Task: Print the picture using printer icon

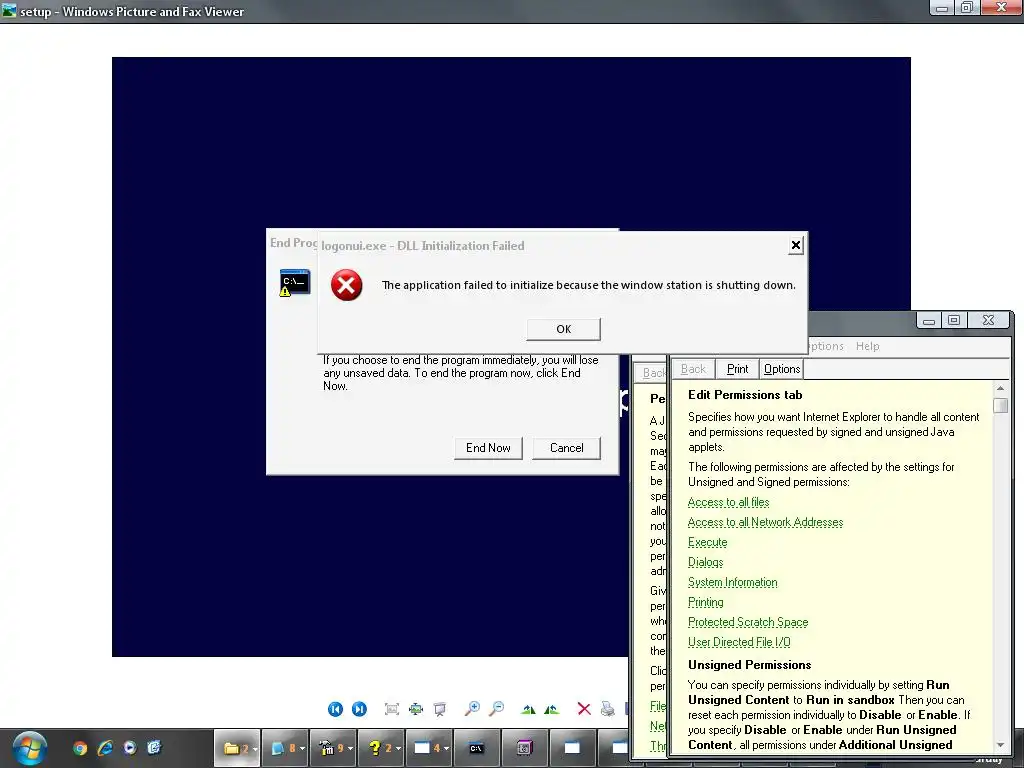Action: tap(607, 709)
